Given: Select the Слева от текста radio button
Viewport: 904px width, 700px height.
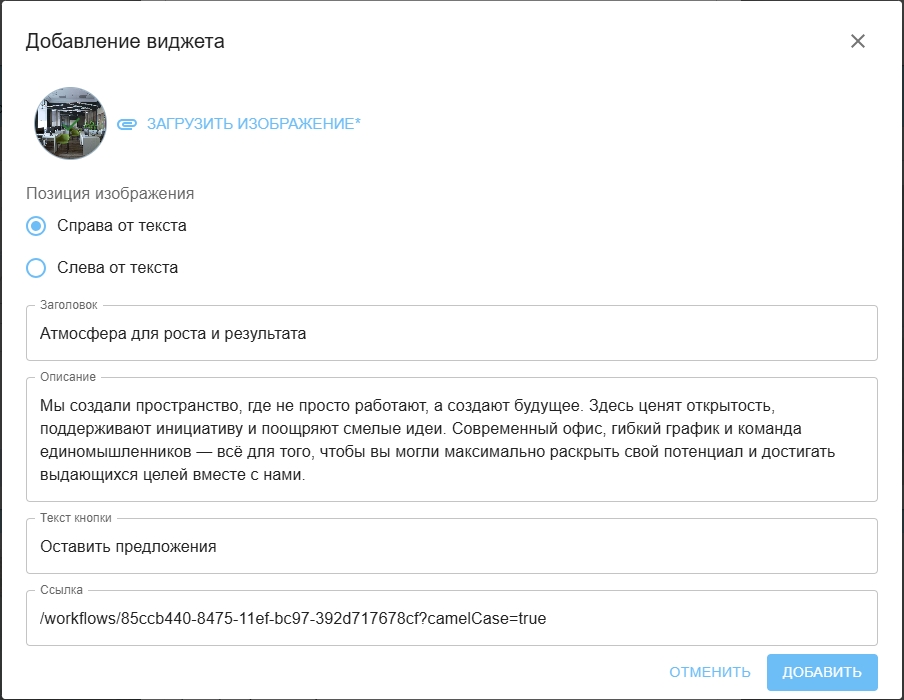Looking at the screenshot, I should 36,268.
